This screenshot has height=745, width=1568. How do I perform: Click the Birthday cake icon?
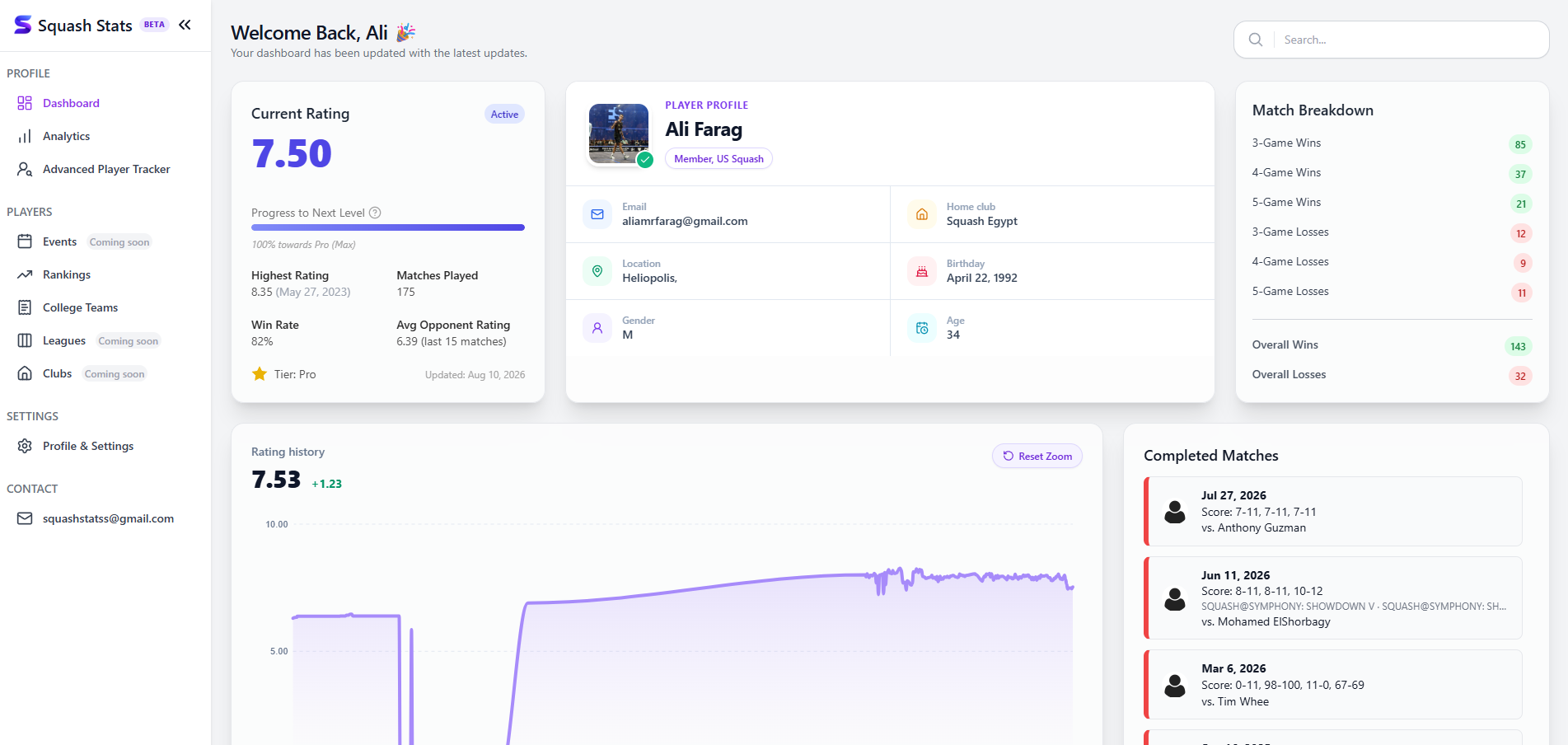tap(922, 271)
